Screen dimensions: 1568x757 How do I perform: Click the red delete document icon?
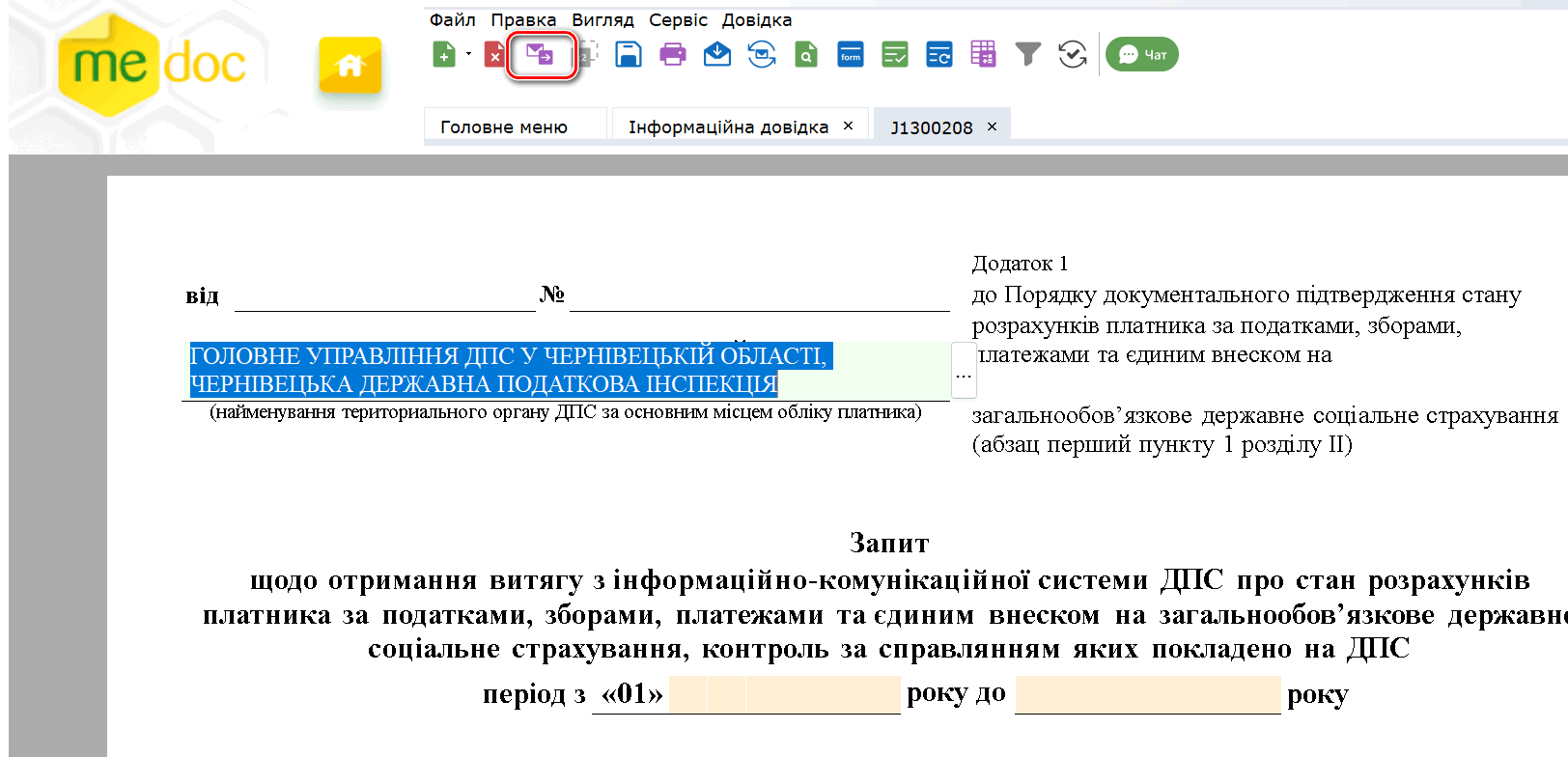pos(493,55)
